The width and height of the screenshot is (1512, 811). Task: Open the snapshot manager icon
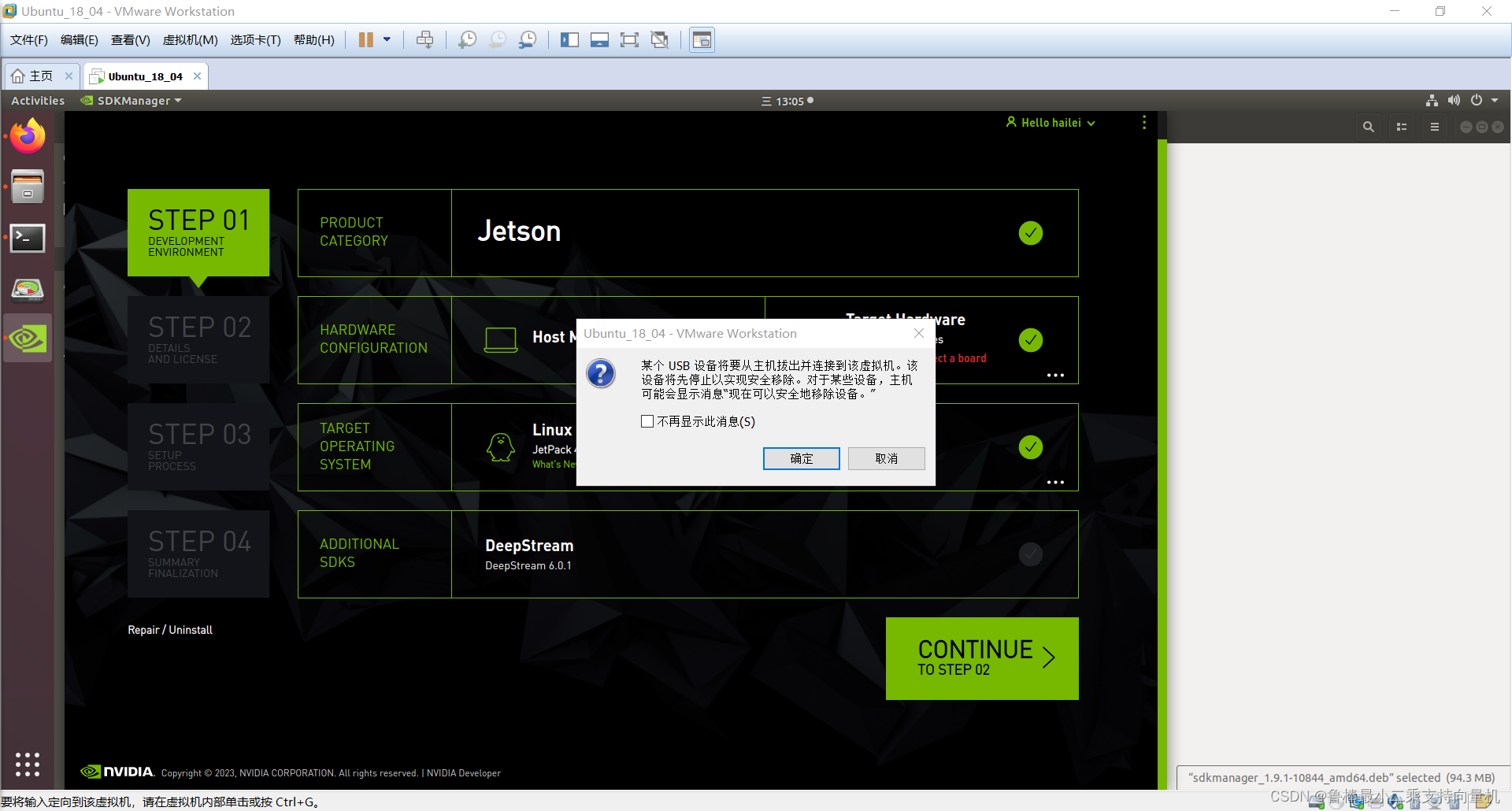[x=528, y=40]
